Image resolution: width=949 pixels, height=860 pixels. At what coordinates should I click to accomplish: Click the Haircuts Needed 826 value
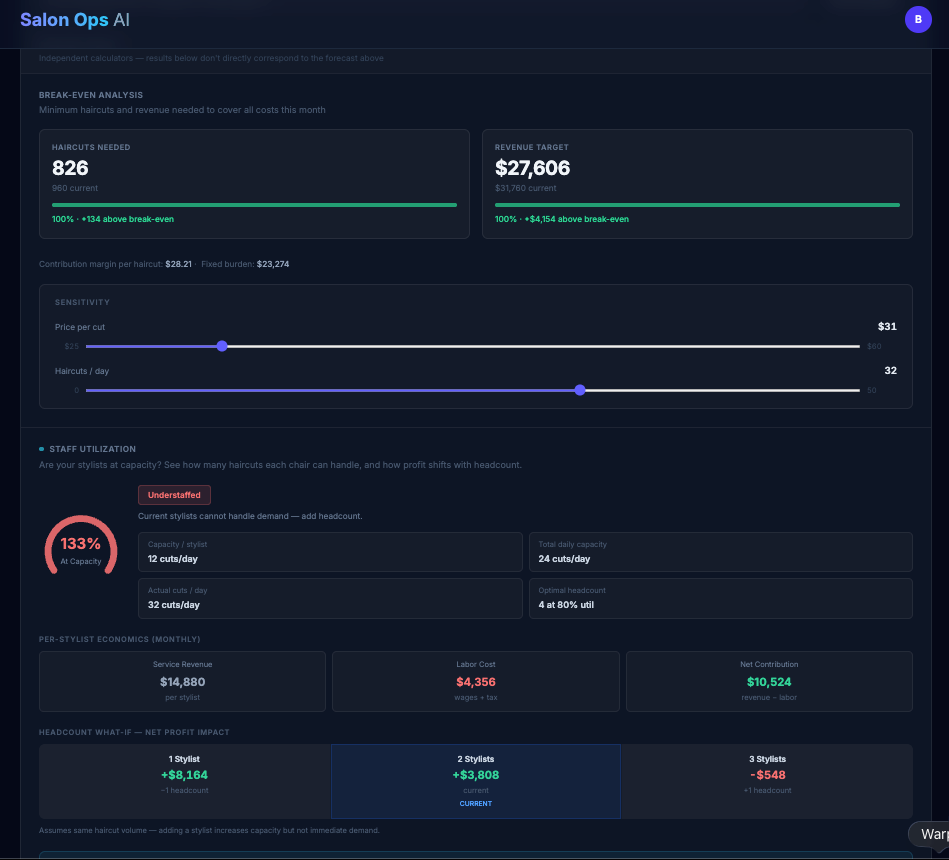coord(70,168)
